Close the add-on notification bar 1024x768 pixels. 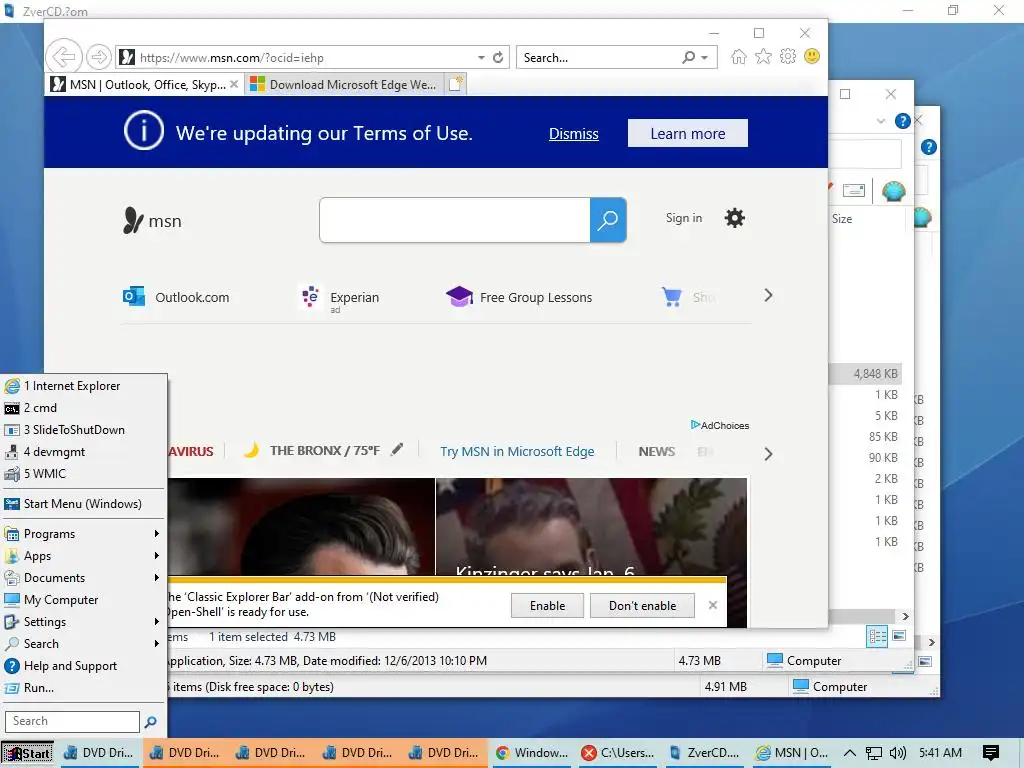[712, 605]
